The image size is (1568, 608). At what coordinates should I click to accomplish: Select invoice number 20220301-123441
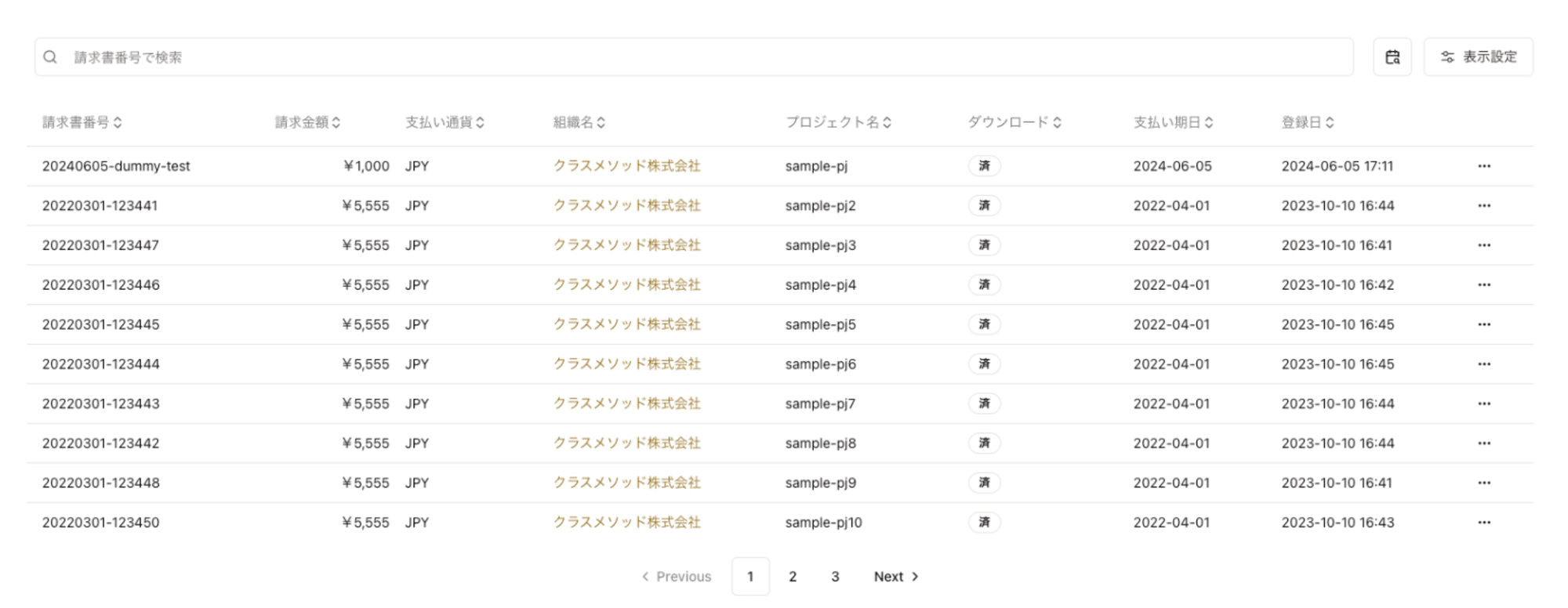pyautogui.click(x=100, y=206)
